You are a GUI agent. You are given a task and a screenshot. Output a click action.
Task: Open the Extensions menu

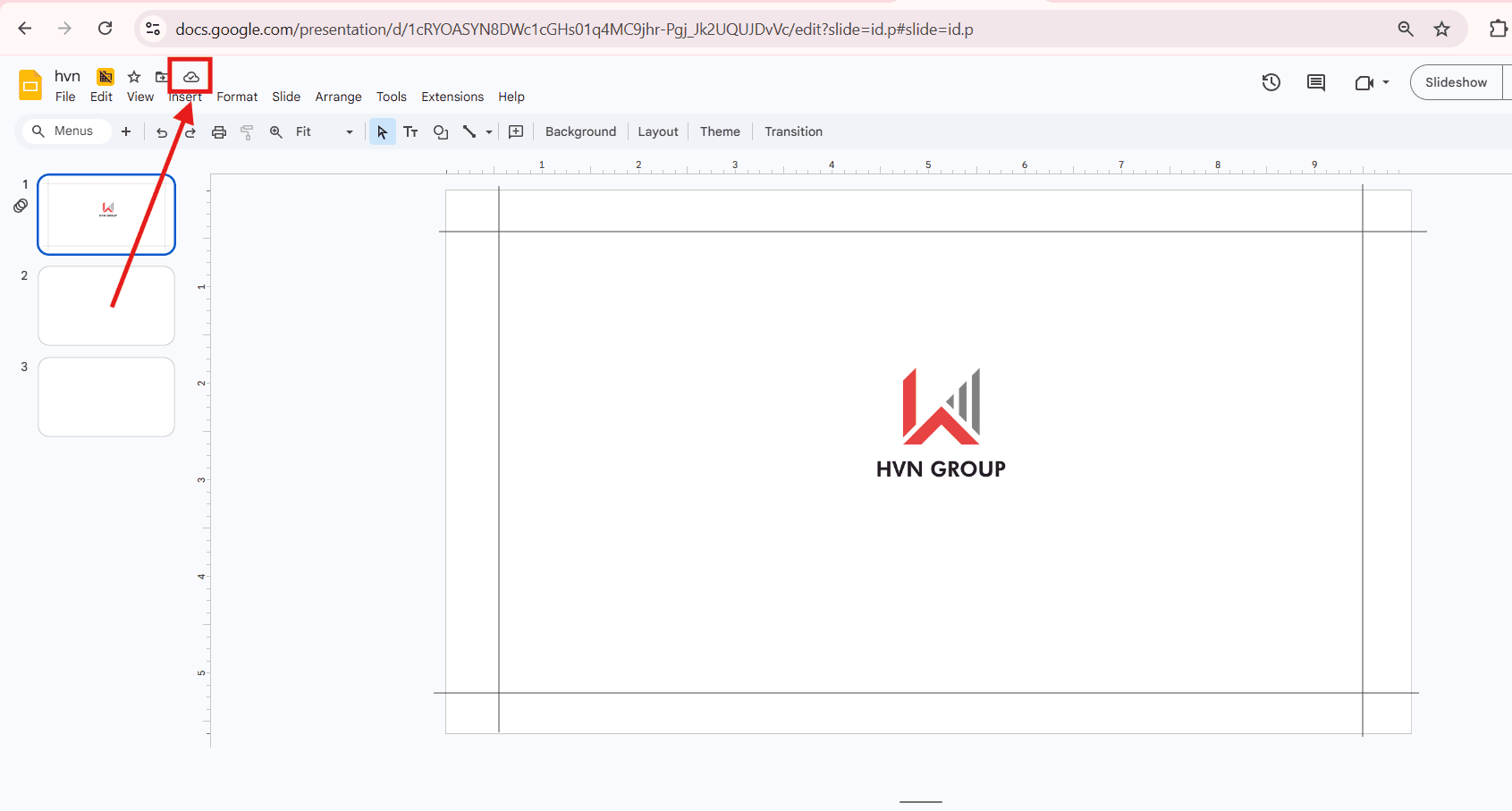click(452, 97)
